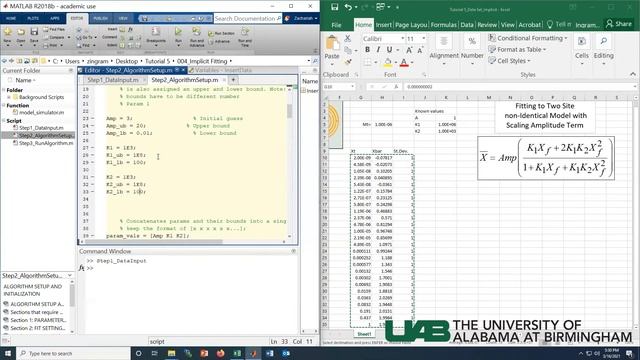
Task: Click Desktop in MATLAB address path
Action: click(x=127, y=61)
